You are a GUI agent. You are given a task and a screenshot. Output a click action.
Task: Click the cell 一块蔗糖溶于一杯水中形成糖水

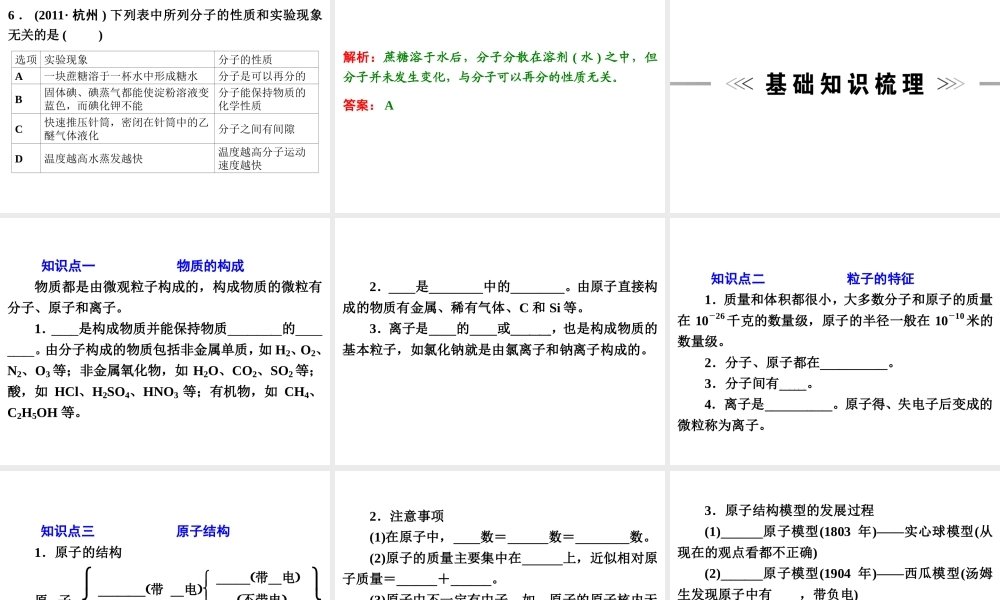[x=128, y=76]
